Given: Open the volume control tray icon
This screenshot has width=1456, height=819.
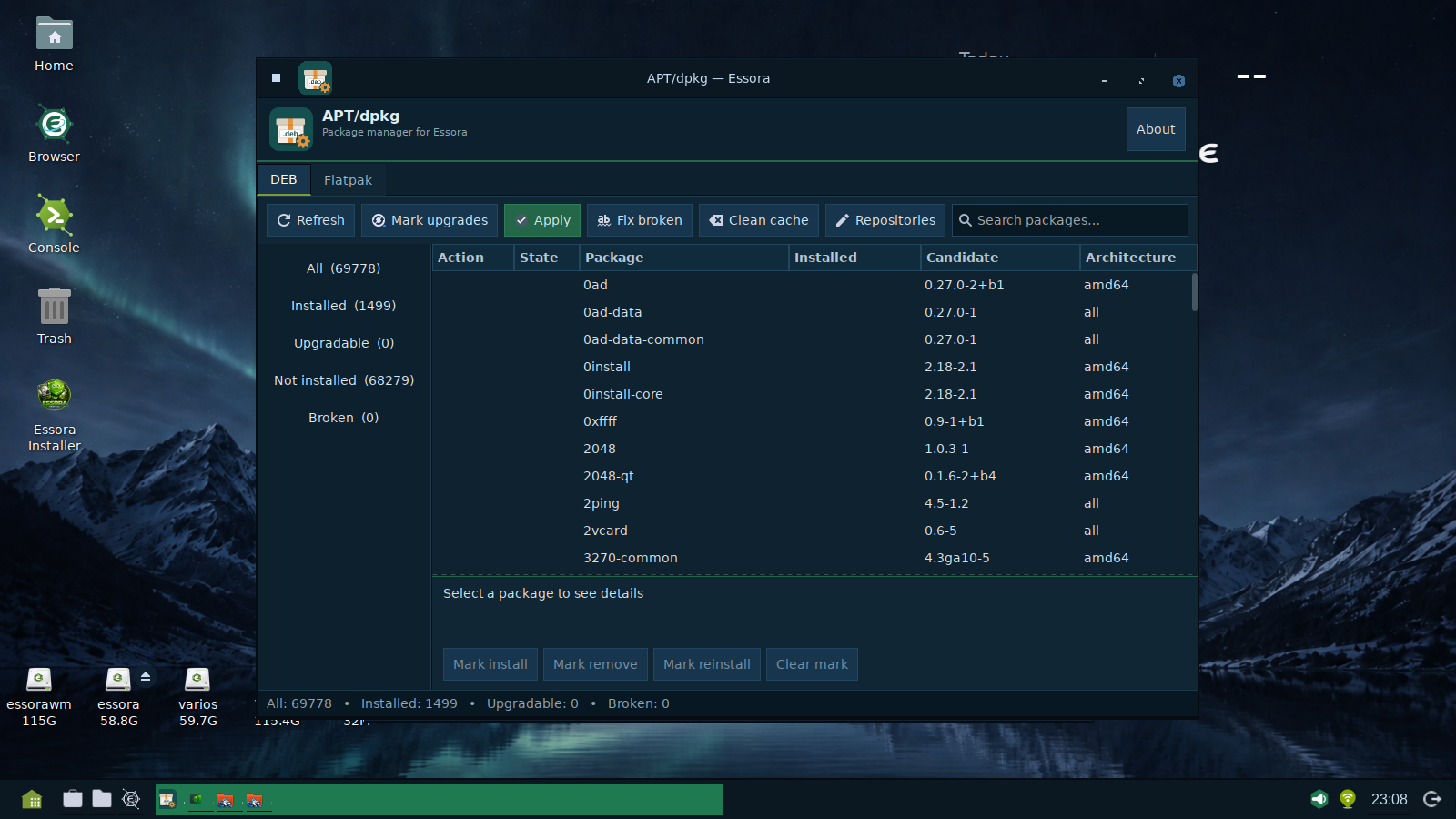Looking at the screenshot, I should (x=1319, y=799).
